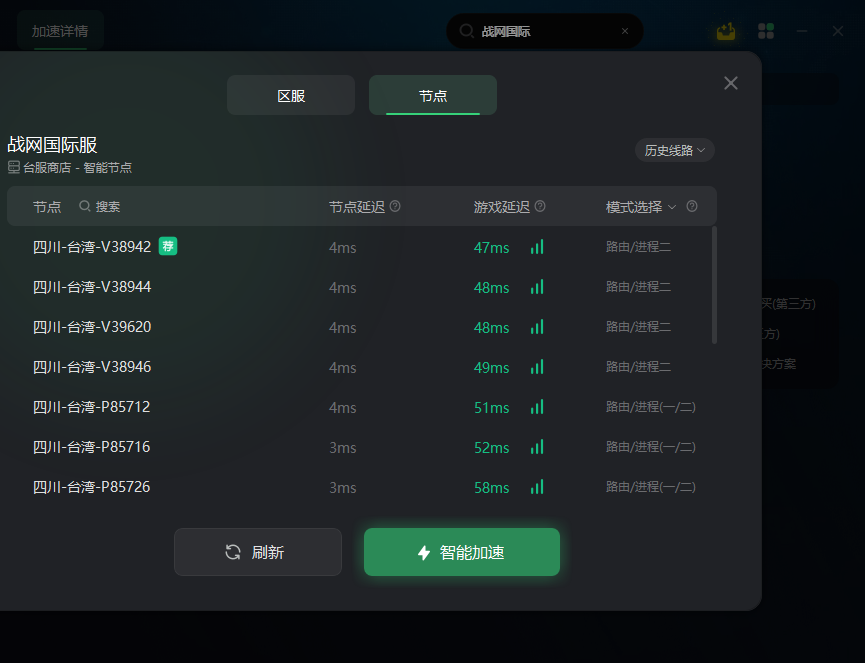Click the node search magnifier icon
The image size is (865, 663).
point(84,206)
